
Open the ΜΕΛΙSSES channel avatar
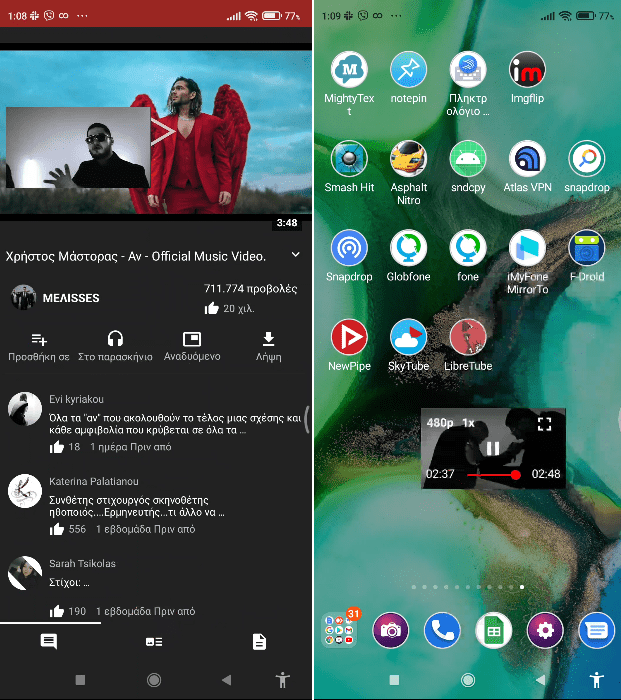(x=23, y=297)
